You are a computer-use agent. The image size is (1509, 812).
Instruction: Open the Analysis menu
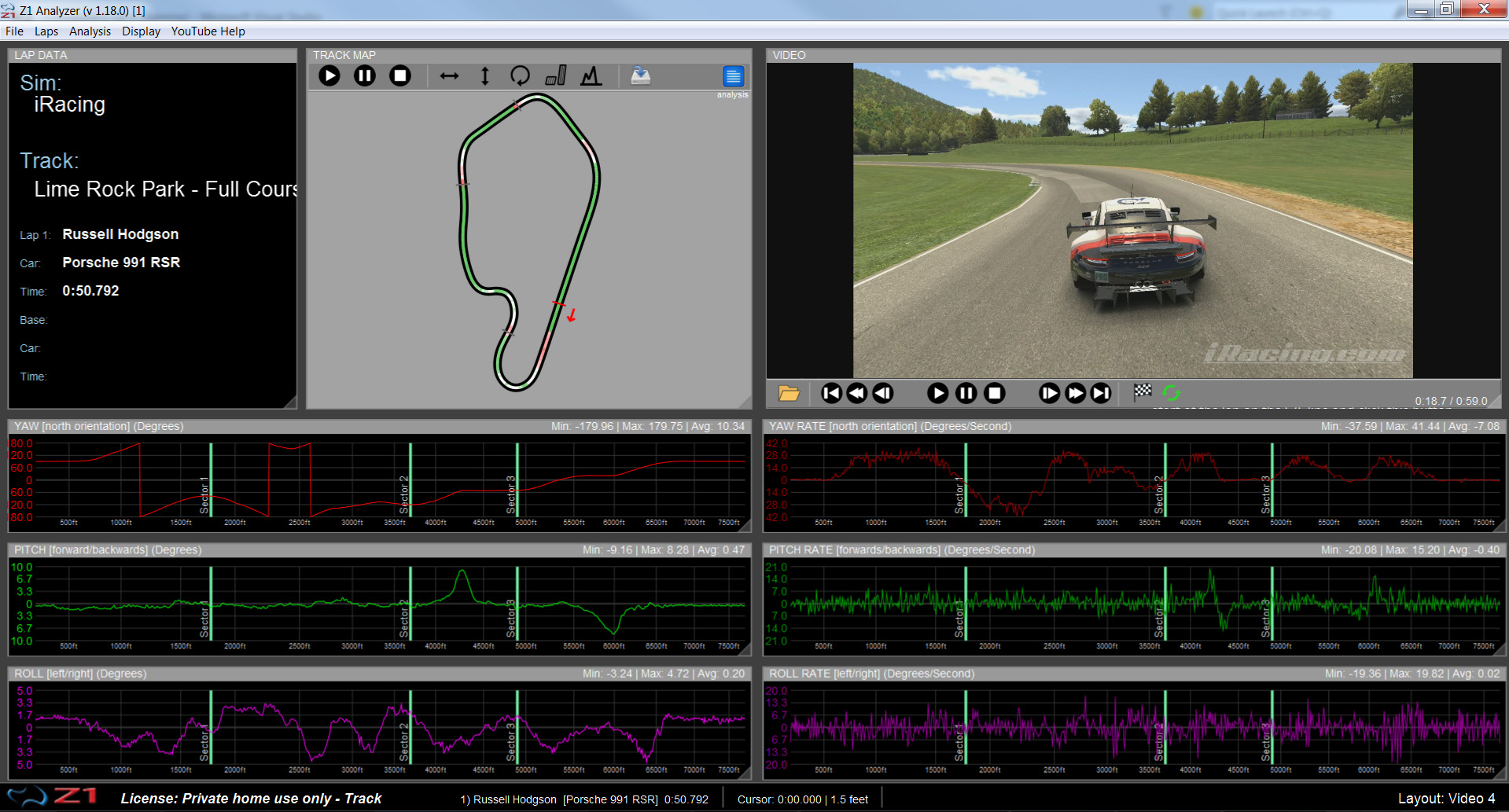(90, 31)
